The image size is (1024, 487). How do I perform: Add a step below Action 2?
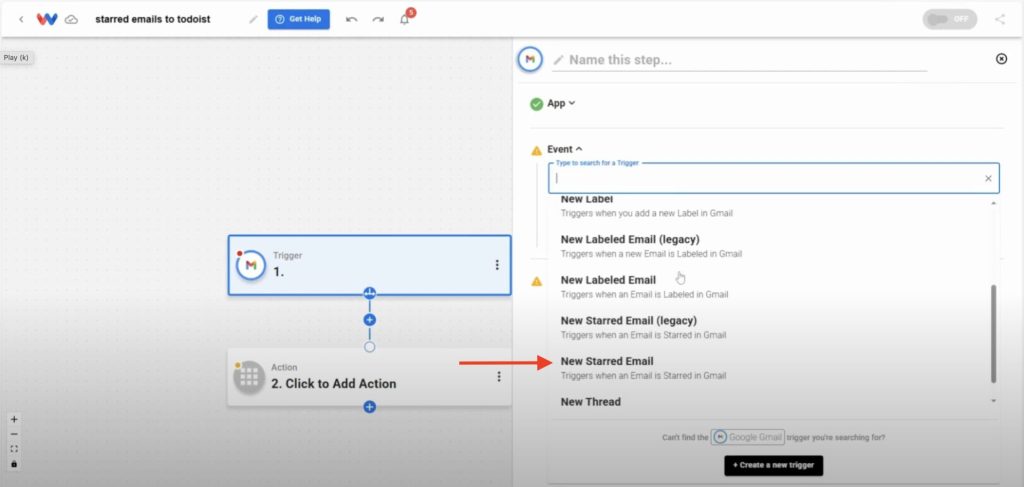pos(370,407)
